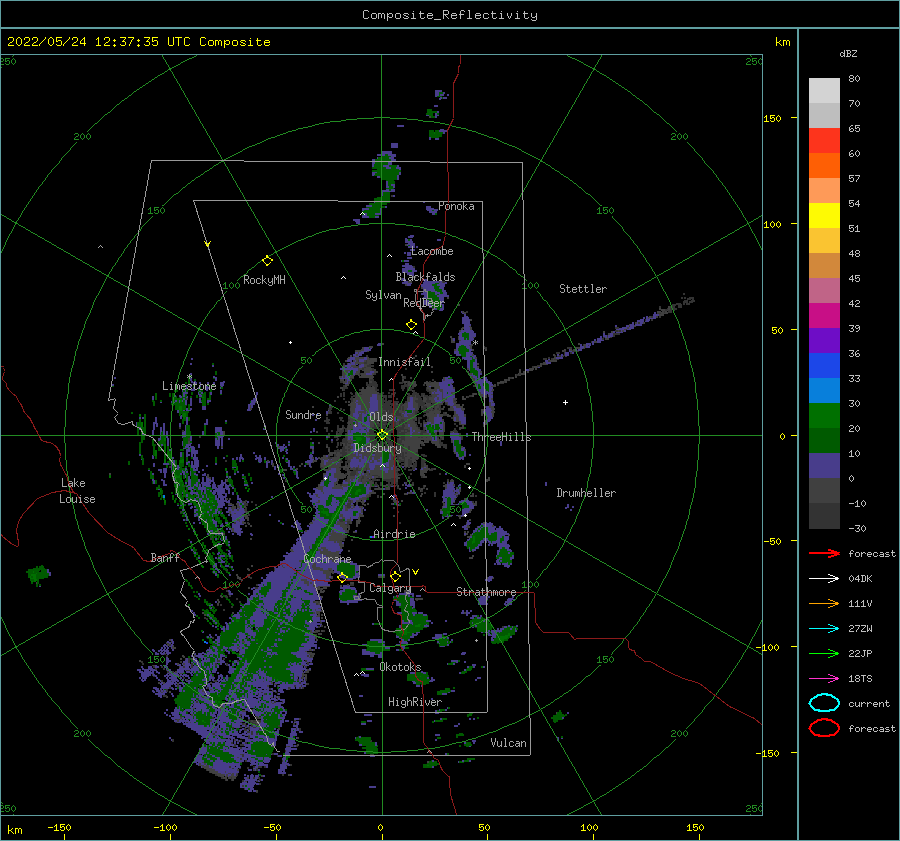Click the Cochrane city label
Viewport: 900px width, 841px height.
pyautogui.click(x=327, y=559)
